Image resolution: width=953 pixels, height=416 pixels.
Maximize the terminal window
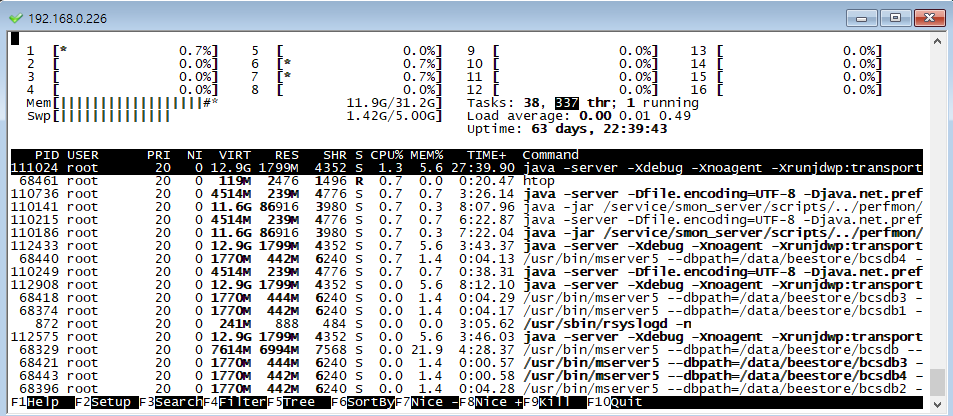895,18
